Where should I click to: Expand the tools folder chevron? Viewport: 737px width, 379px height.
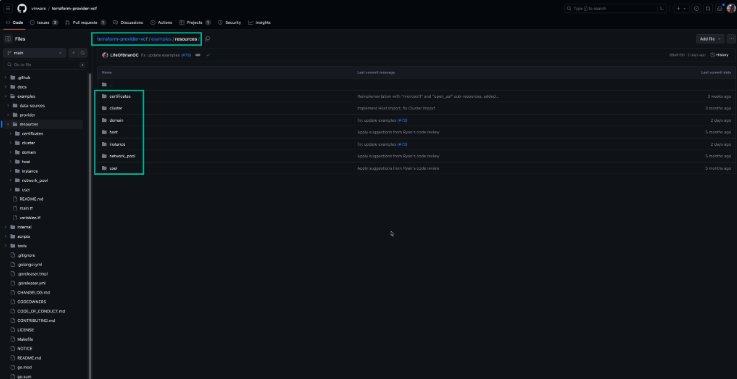point(6,246)
